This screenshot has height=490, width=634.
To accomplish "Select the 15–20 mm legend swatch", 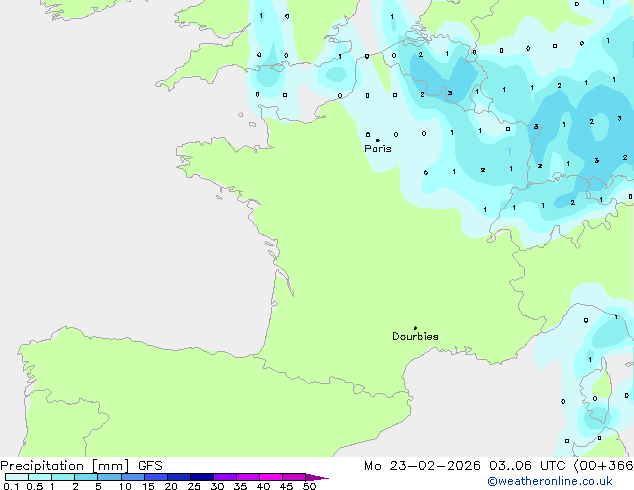I will [x=156, y=477].
